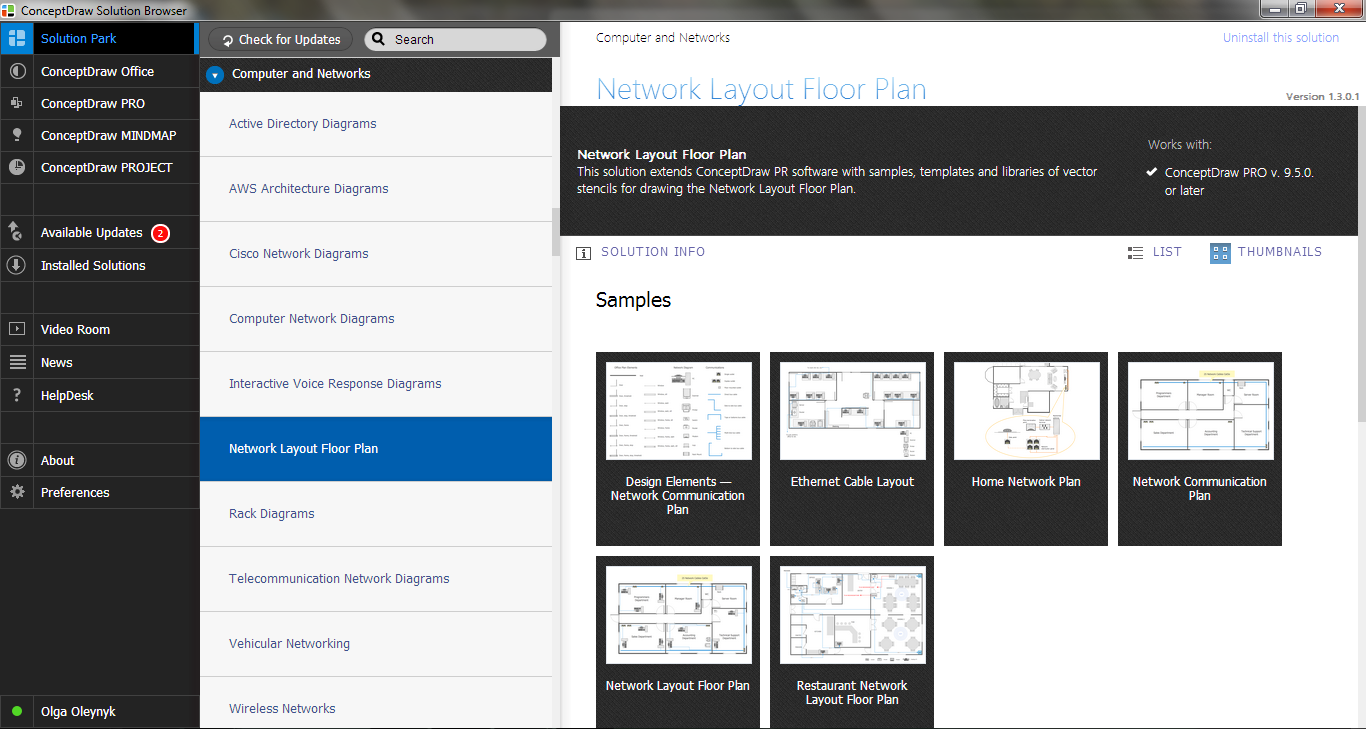Open the News page
Screen dimensions: 1366x729
(x=57, y=363)
